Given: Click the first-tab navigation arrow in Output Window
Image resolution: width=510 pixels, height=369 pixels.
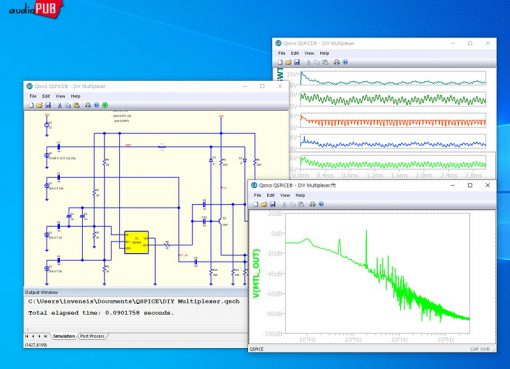Looking at the screenshot, I should pyautogui.click(x=27, y=336).
